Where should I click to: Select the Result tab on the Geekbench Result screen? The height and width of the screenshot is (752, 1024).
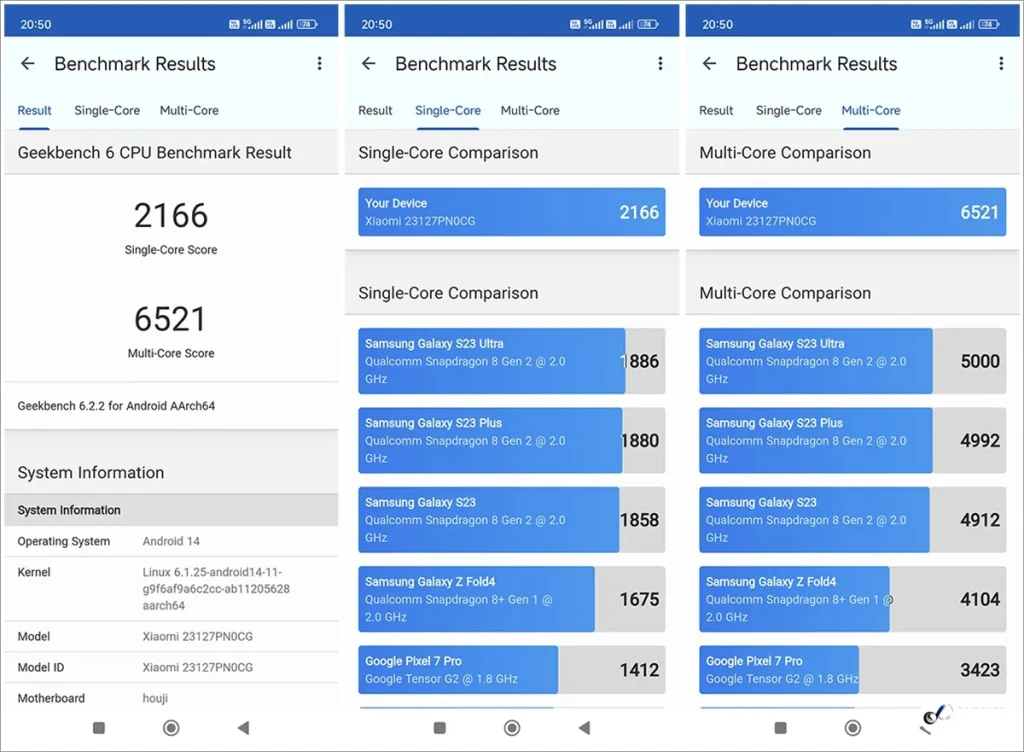click(35, 110)
